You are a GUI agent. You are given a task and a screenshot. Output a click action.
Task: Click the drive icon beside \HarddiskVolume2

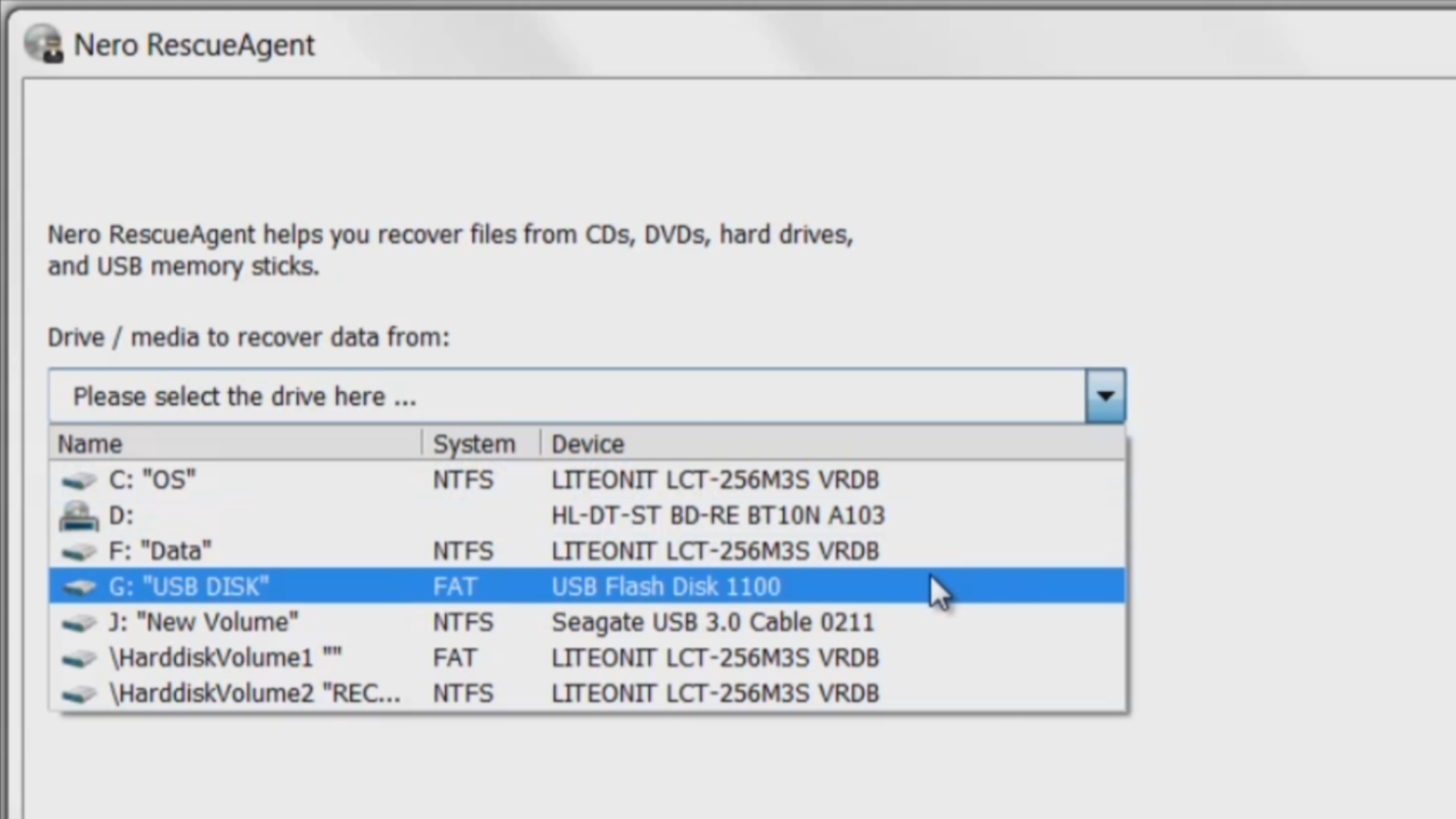[x=79, y=694]
